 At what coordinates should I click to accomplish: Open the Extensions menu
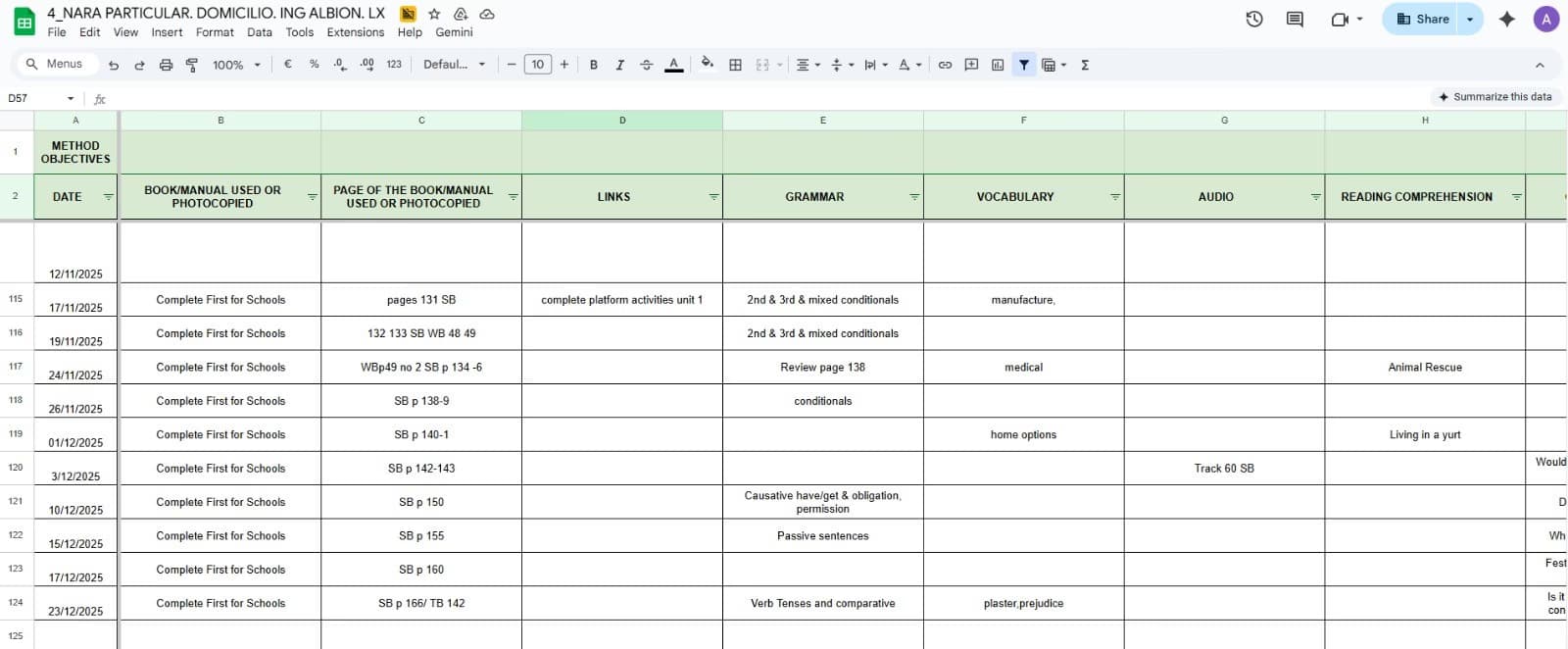point(355,32)
